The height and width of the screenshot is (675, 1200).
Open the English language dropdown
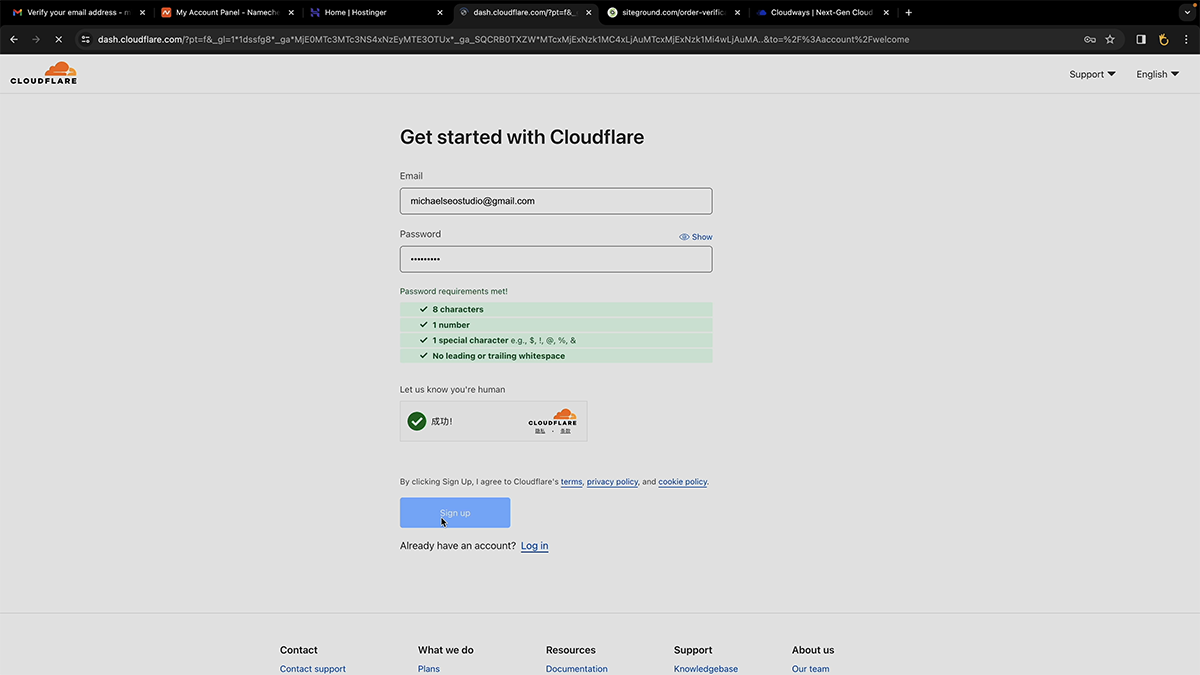pos(1157,74)
